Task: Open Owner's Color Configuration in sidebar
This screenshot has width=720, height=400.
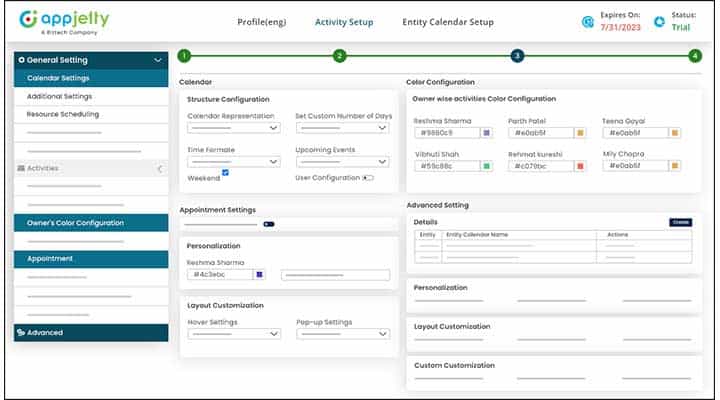Action: [90, 223]
